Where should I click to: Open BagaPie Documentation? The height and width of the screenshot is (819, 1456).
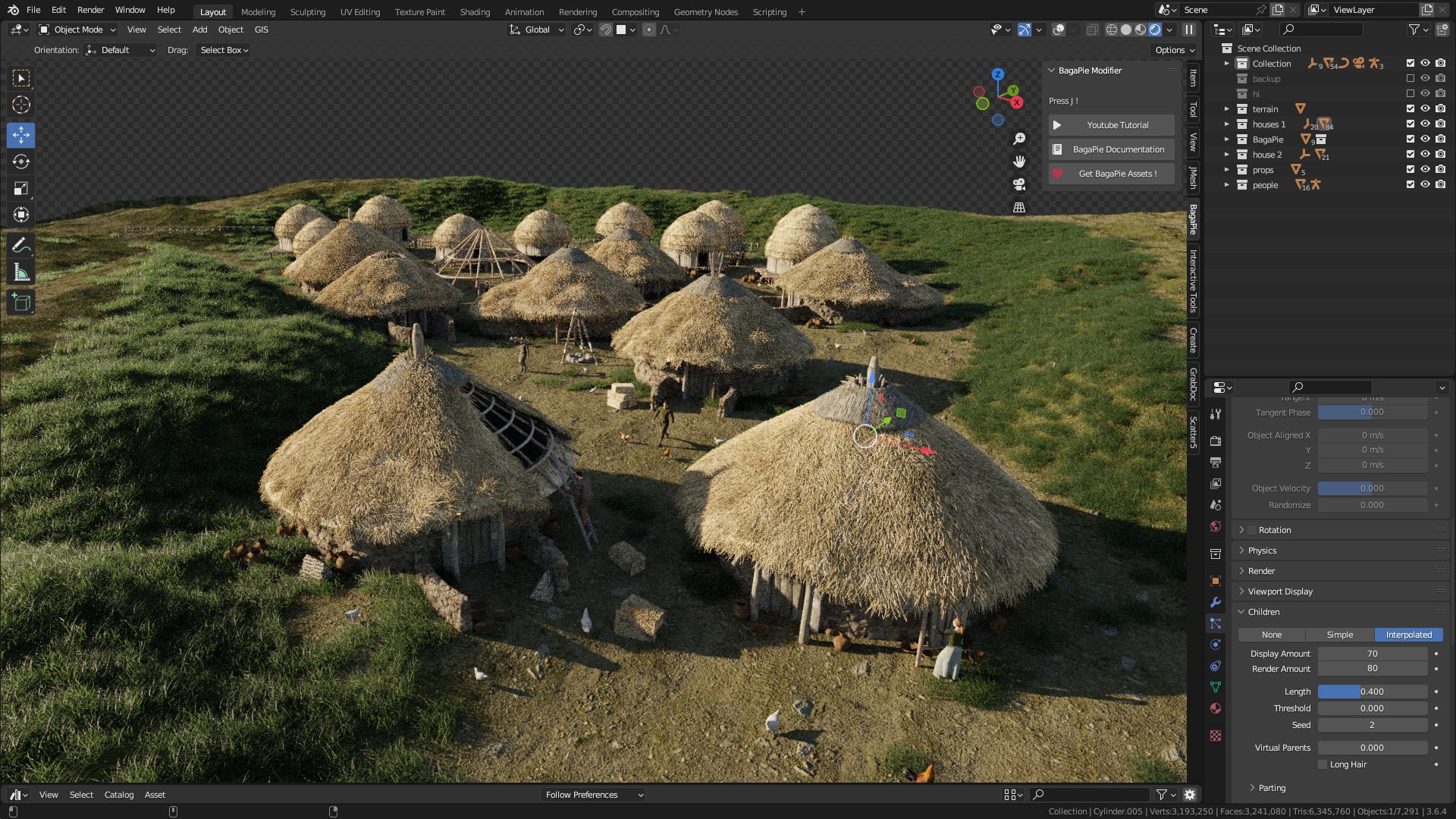[1111, 149]
